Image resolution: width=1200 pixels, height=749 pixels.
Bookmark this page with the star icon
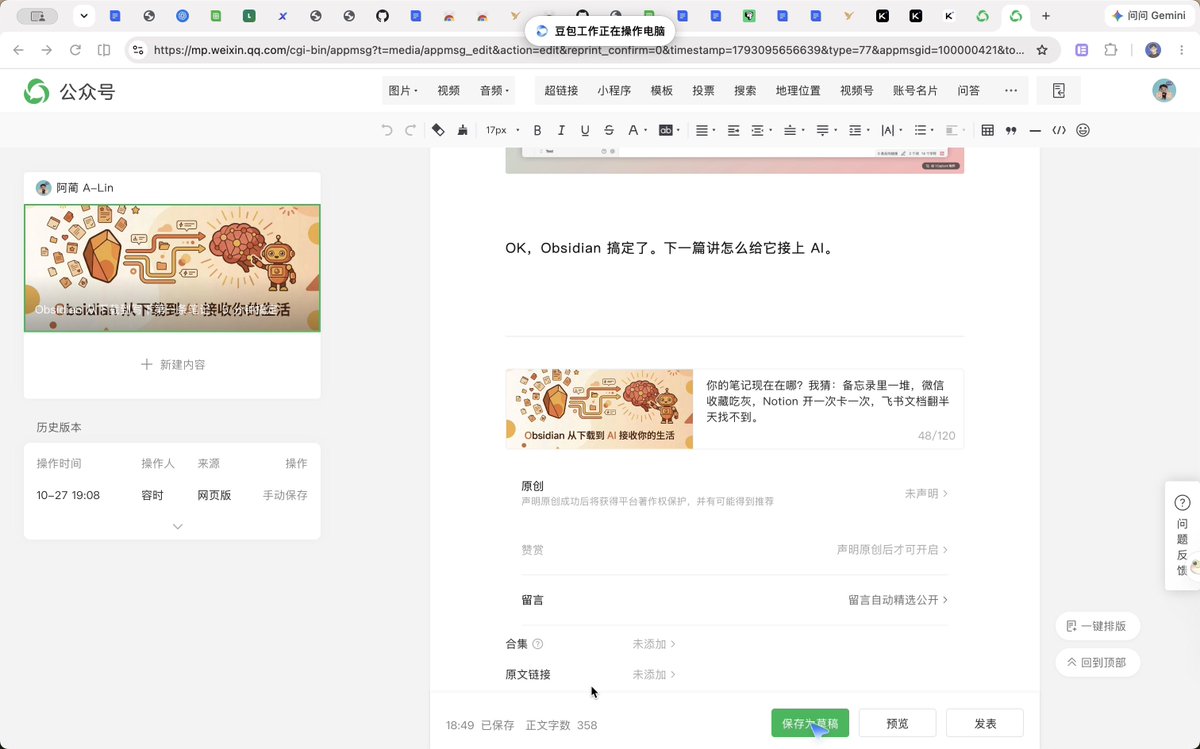[x=1042, y=49]
